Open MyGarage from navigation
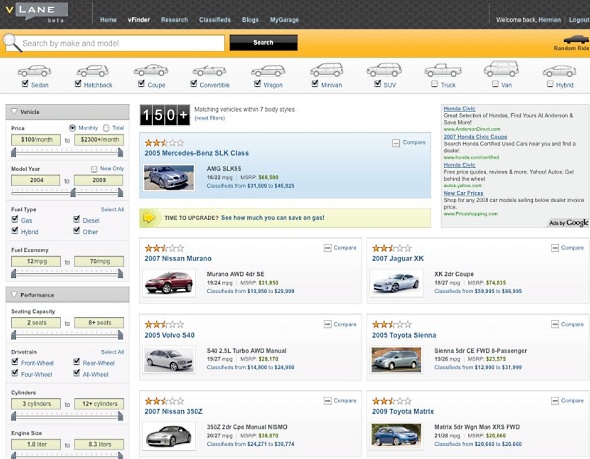The image size is (590, 459). click(284, 20)
